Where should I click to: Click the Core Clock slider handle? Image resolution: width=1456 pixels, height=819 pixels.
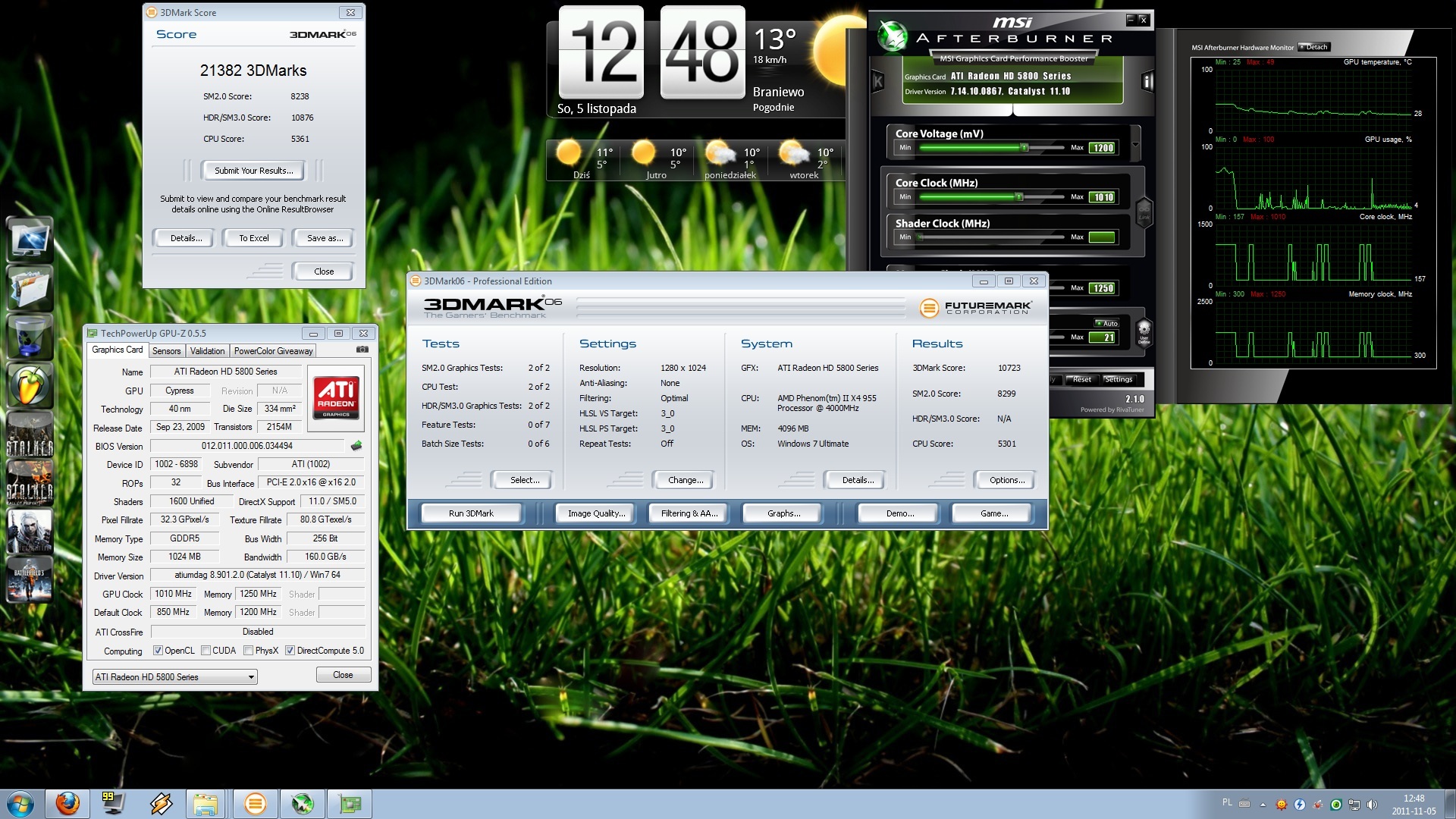[x=1018, y=197]
